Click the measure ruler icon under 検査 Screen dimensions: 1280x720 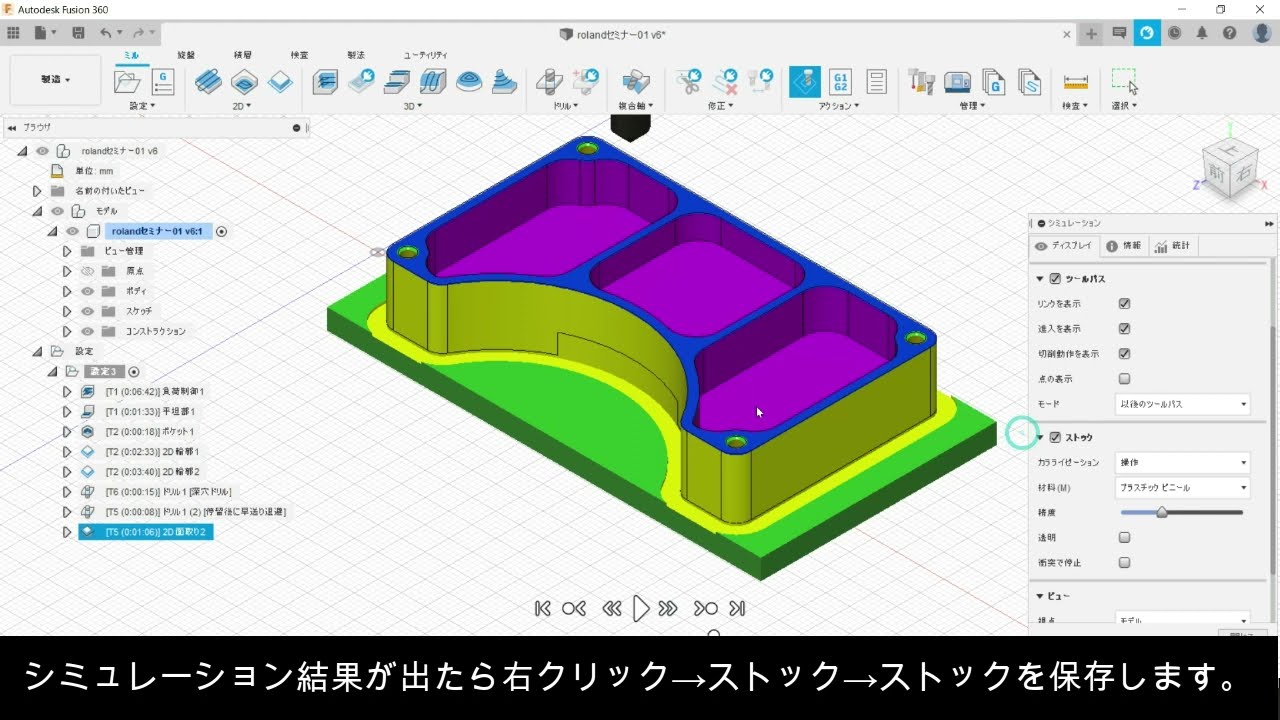1076,82
